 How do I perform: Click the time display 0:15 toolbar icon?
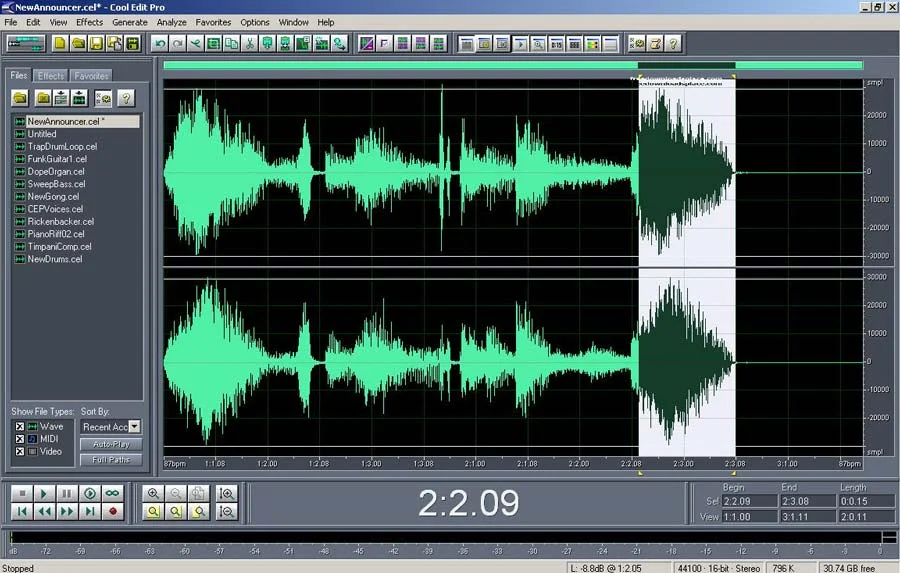[556, 44]
